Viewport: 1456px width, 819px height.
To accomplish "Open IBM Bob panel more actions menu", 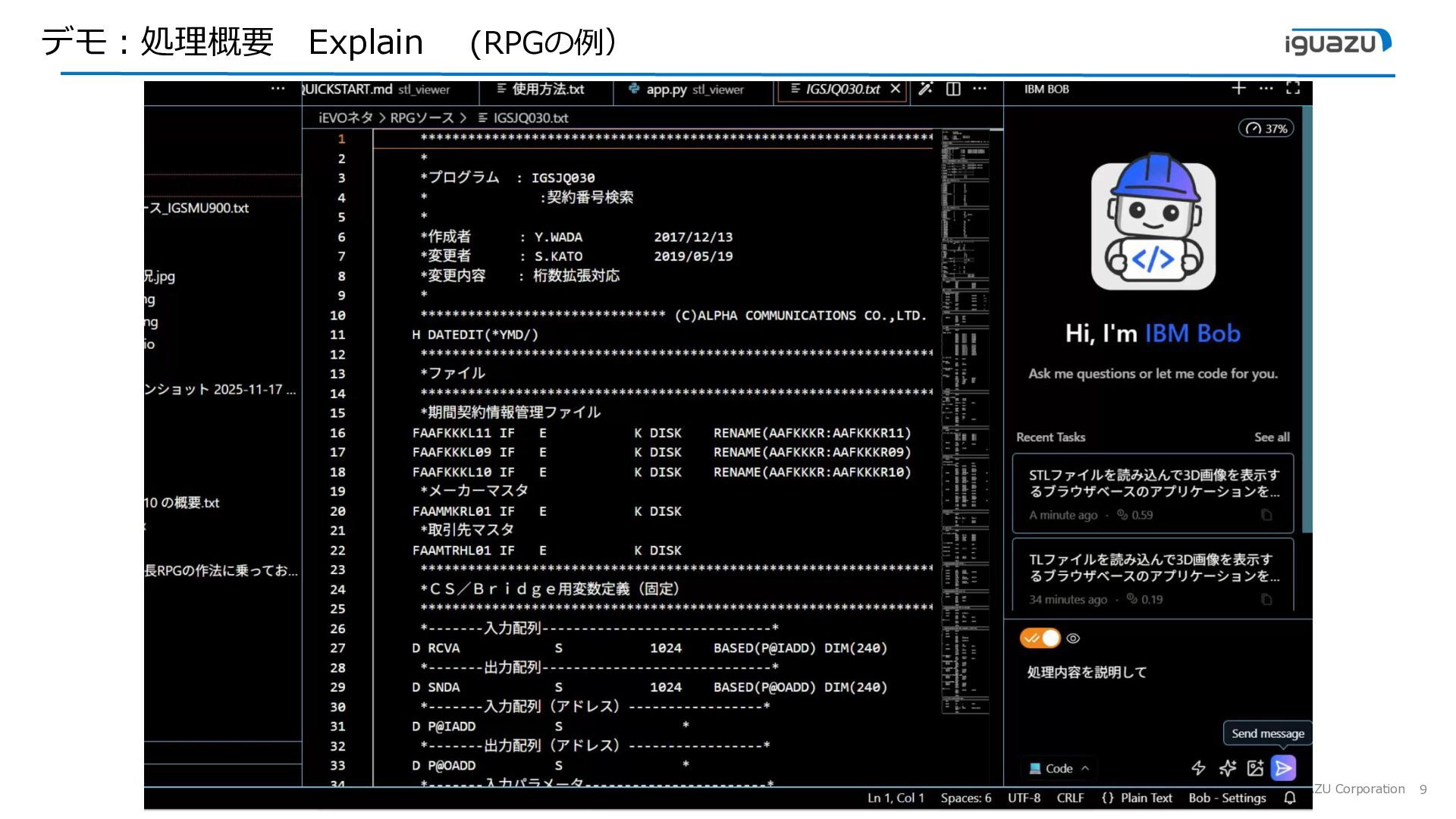I will click(1266, 89).
